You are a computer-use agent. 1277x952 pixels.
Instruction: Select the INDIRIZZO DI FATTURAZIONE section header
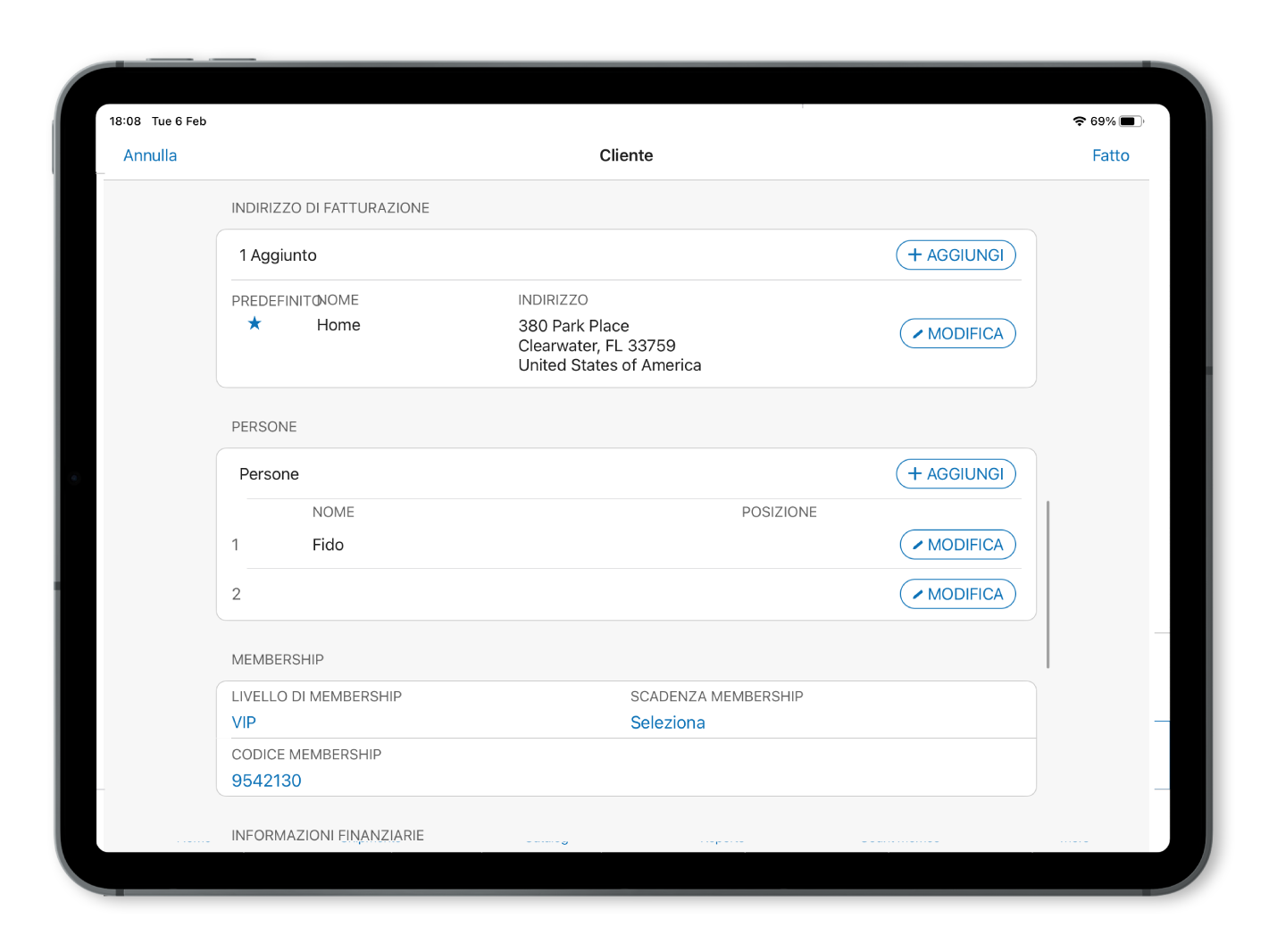[330, 208]
